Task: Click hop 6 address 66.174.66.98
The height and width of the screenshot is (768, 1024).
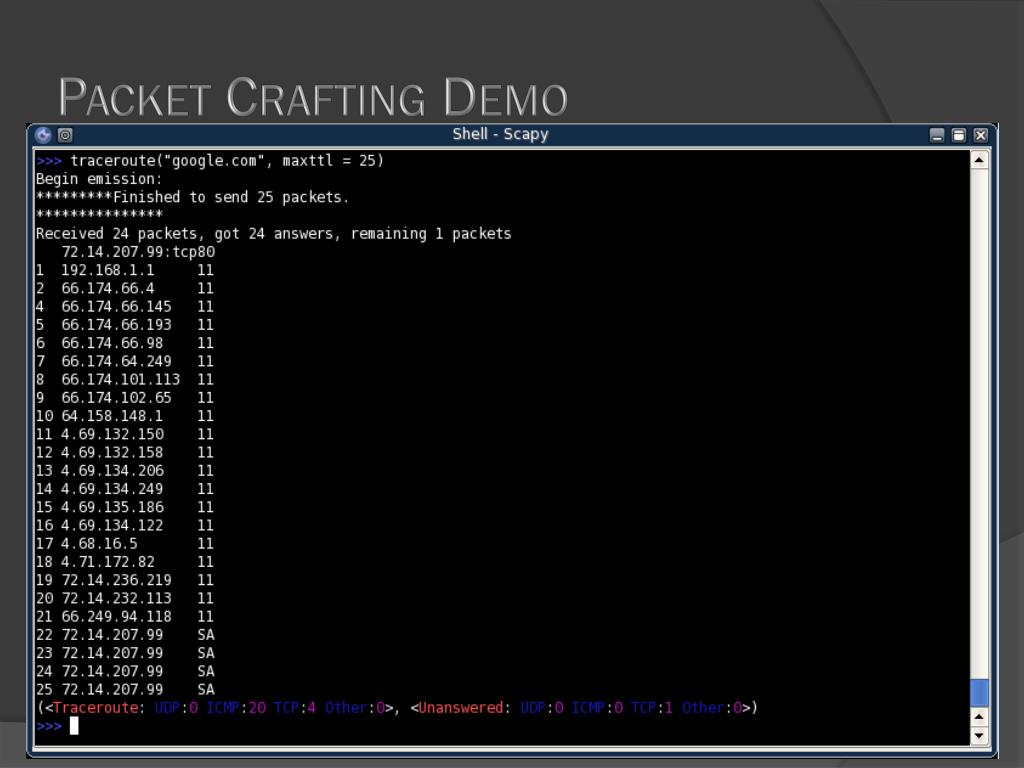Action: (x=112, y=344)
